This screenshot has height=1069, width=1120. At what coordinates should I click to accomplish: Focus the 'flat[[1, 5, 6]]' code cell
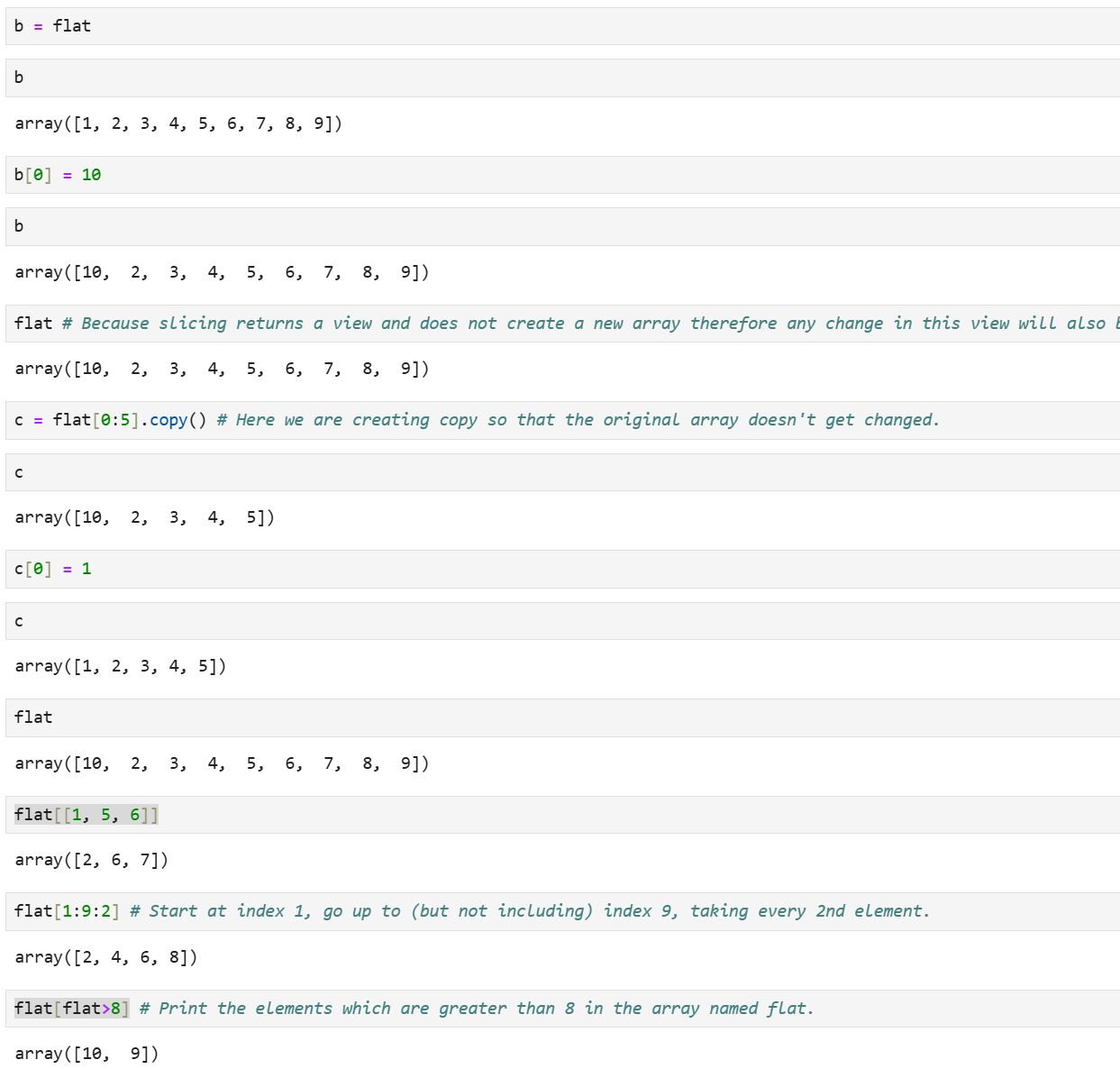tap(541, 815)
